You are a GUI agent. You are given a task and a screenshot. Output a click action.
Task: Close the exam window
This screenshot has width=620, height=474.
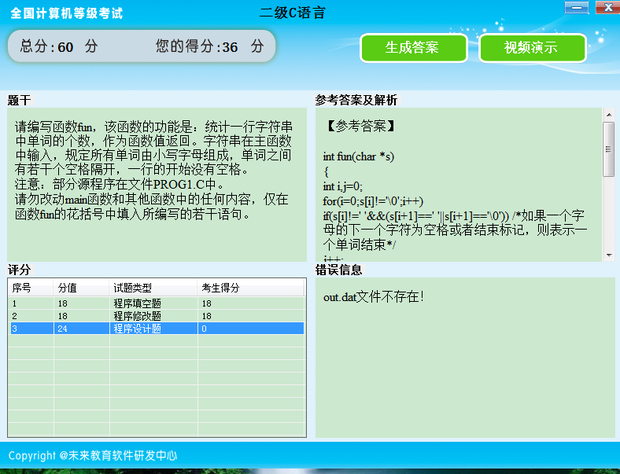(x=607, y=8)
